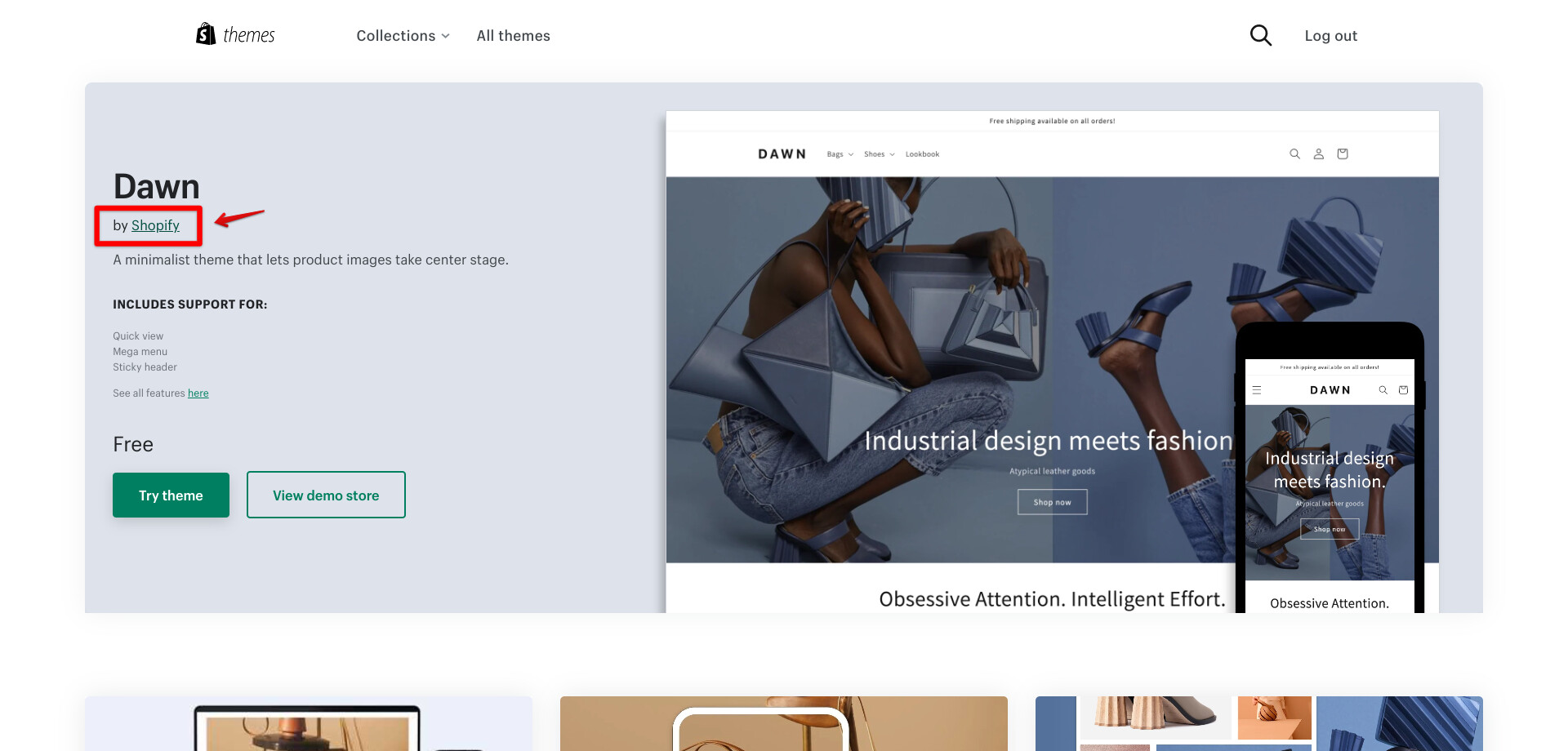Expand the Shoes dropdown in Dawn preview

click(x=880, y=154)
